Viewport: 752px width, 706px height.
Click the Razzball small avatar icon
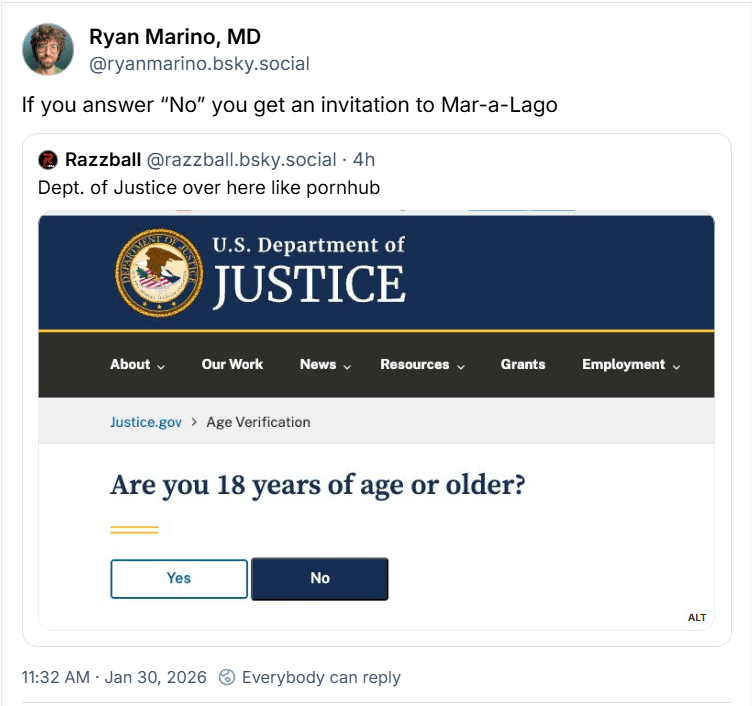click(47, 160)
